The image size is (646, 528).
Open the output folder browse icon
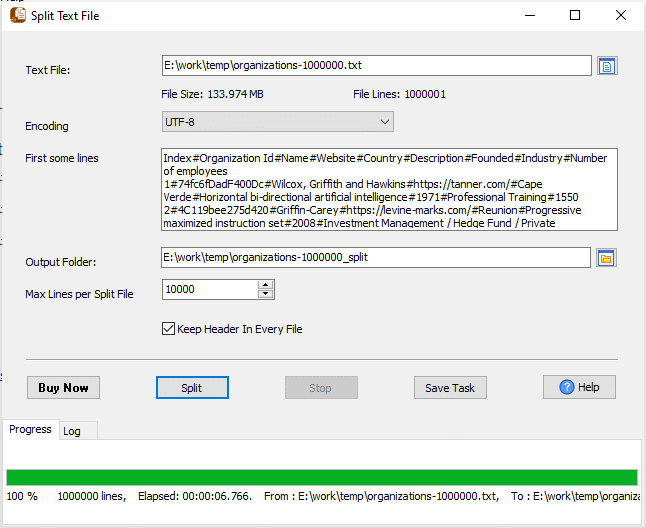click(606, 259)
